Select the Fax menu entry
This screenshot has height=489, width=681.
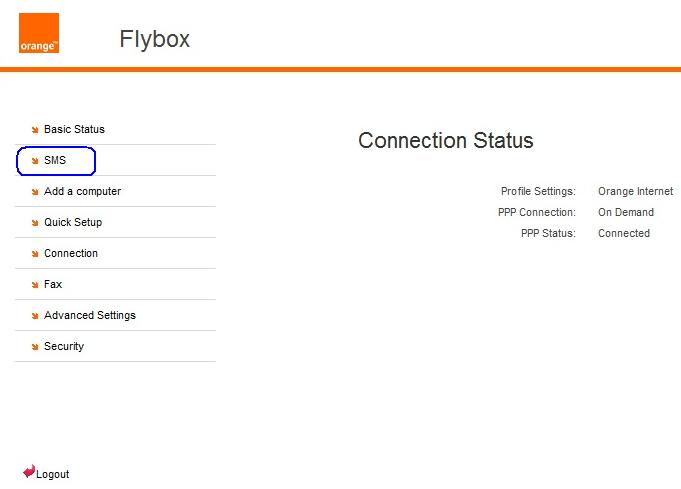coord(53,284)
